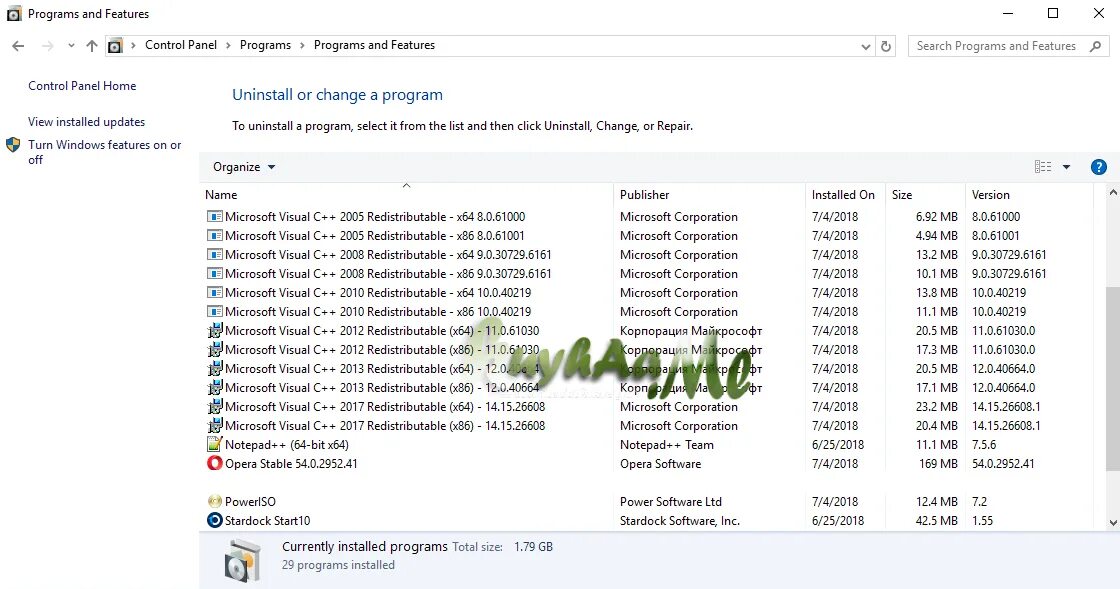
Task: Click Power Software Ltd publisher cell
Action: 671,502
